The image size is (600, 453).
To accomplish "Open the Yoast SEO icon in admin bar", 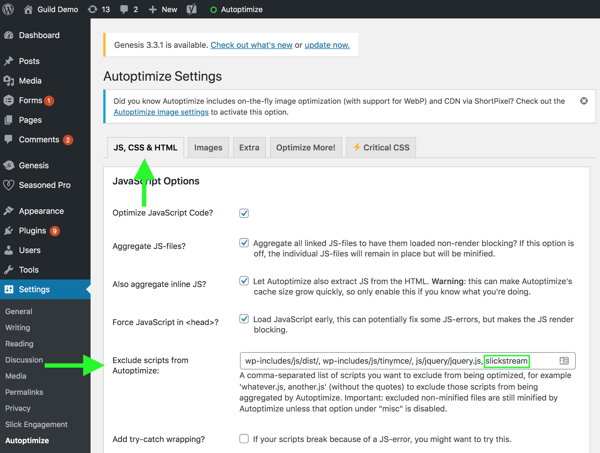I will pos(192,9).
